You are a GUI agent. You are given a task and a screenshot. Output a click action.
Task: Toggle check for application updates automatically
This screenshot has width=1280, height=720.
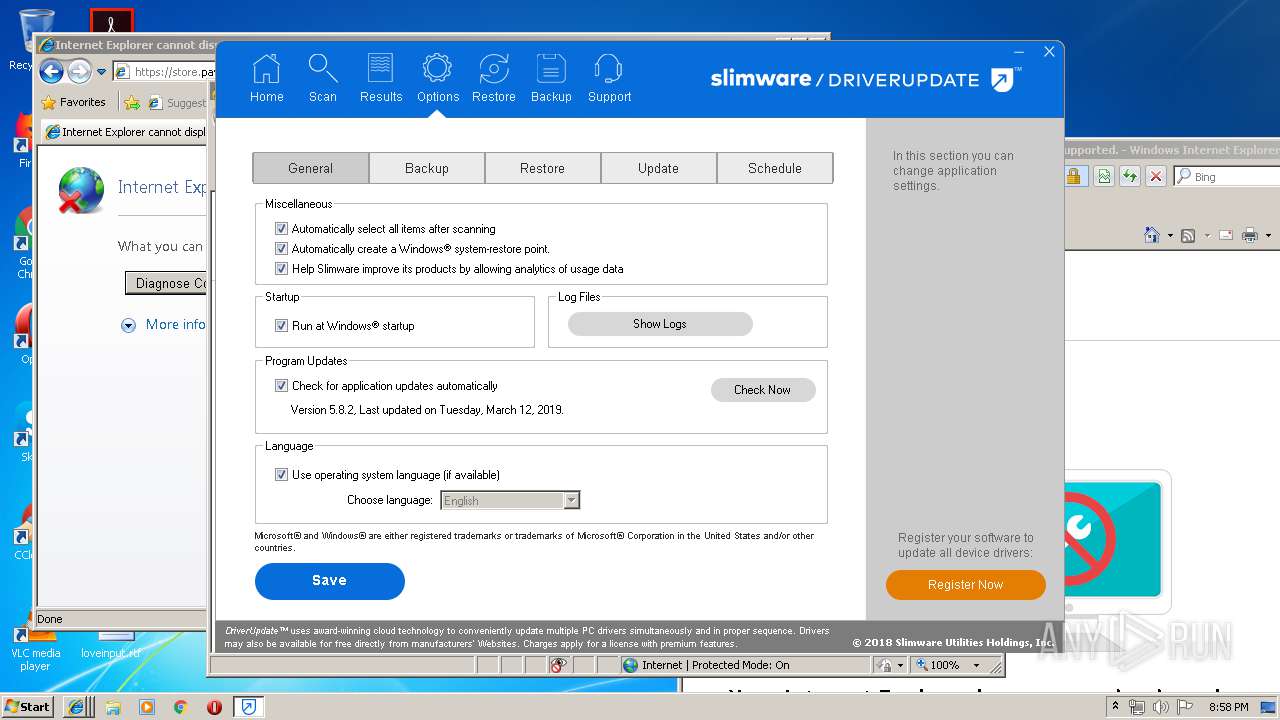pyautogui.click(x=281, y=386)
